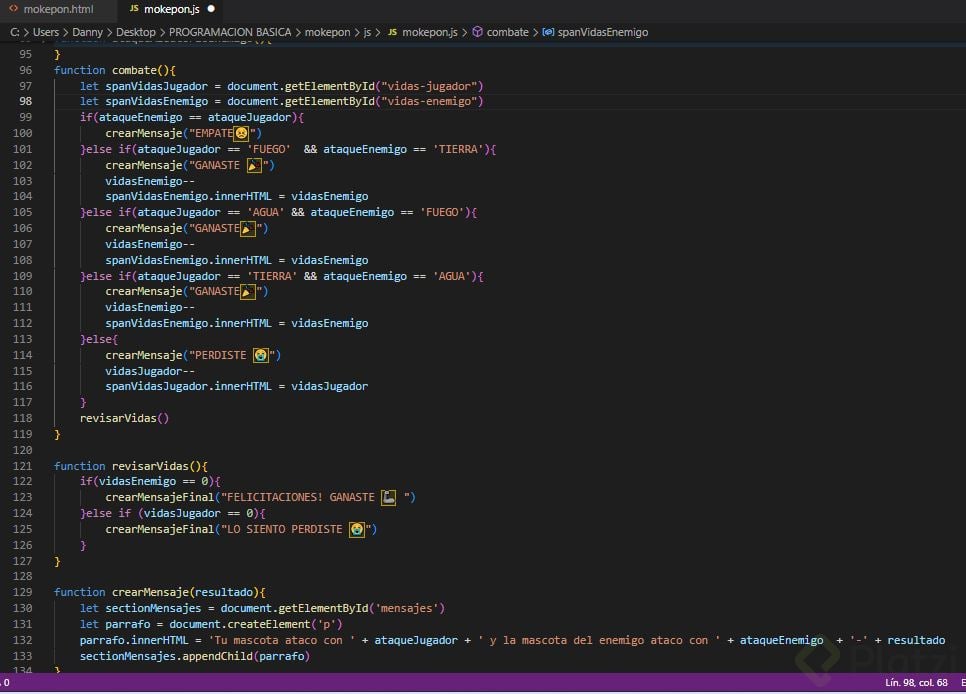Image resolution: width=966 pixels, height=694 pixels.
Task: Click 'vidasEnemigo--' on line 103
Action: coord(150,181)
